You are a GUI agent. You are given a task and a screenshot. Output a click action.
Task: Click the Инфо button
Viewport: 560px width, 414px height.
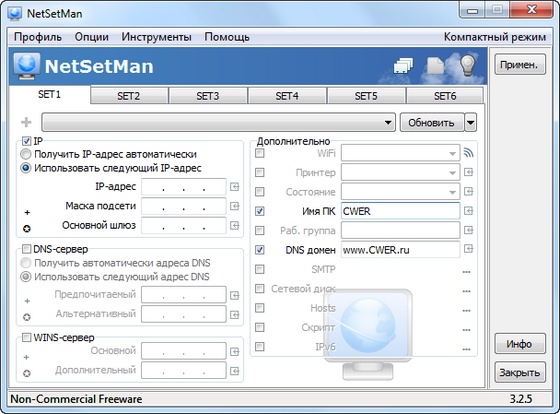[x=520, y=344]
